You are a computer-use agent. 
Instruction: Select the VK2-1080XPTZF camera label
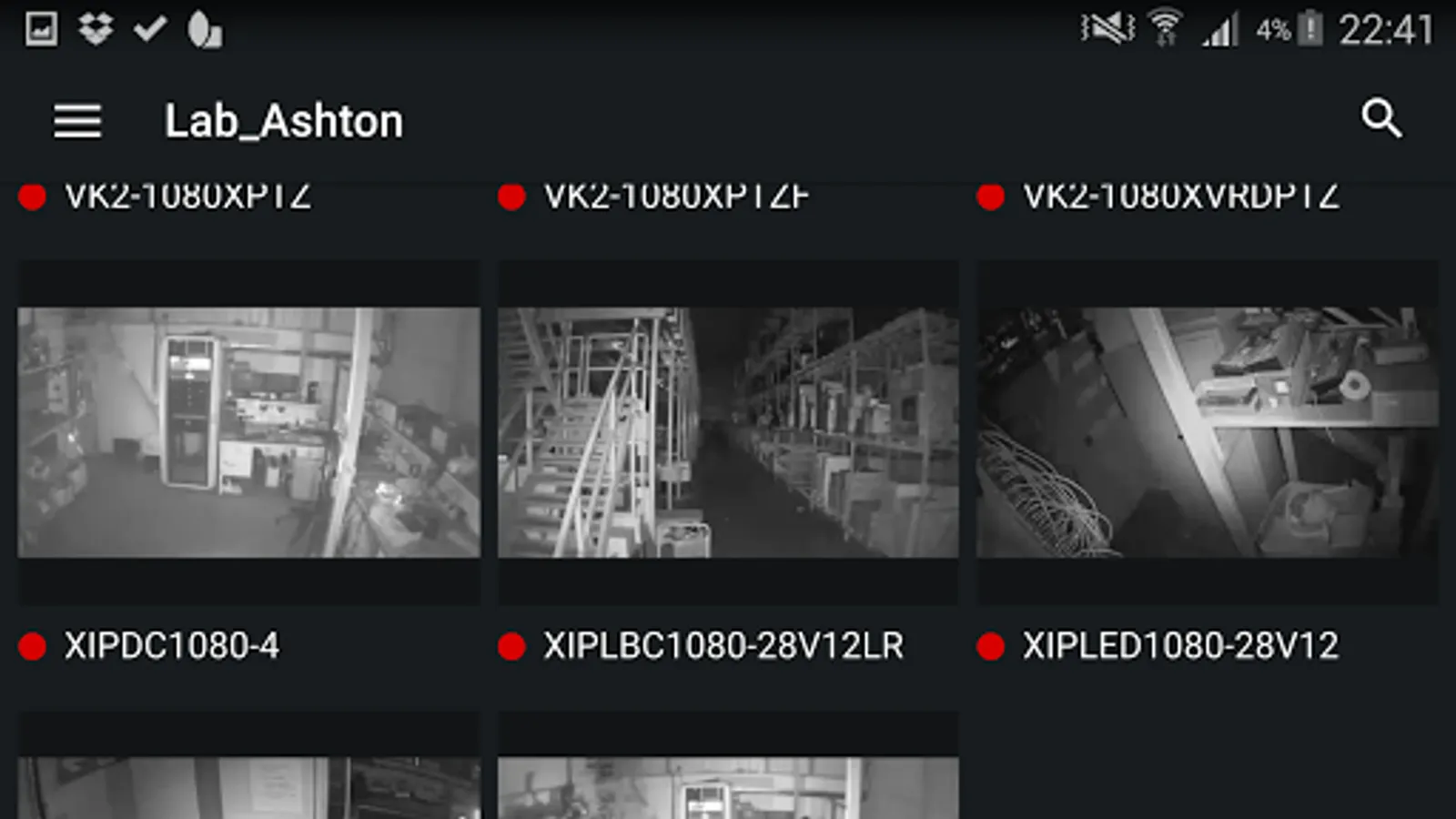pyautogui.click(x=676, y=196)
